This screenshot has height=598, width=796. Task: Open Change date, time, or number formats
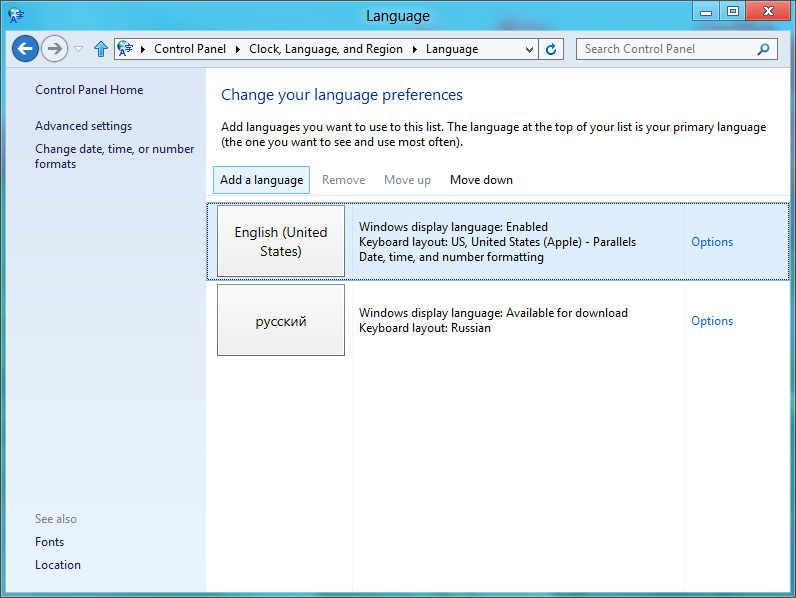pos(114,156)
